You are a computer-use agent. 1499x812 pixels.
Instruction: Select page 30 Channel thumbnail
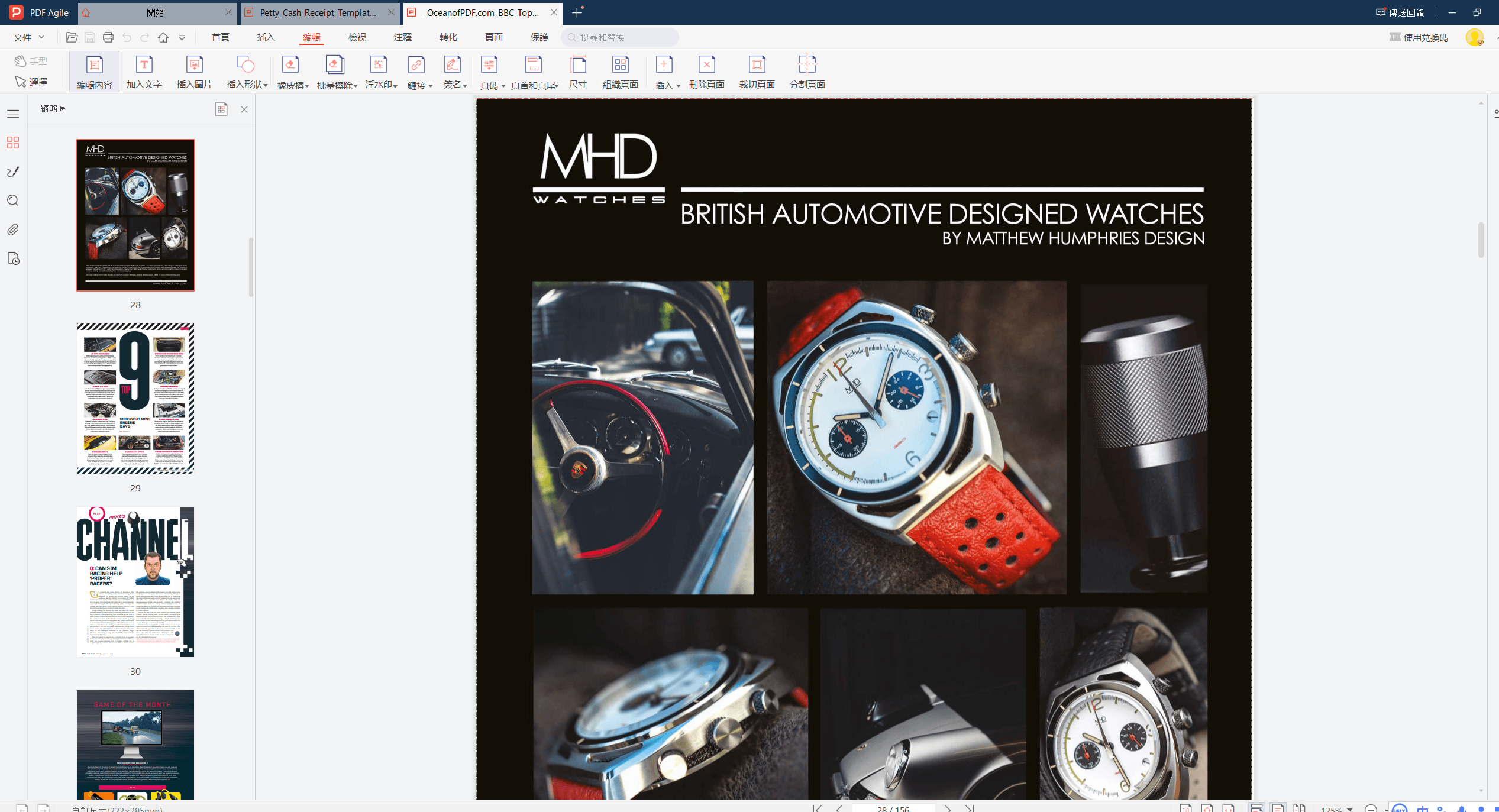[x=135, y=581]
